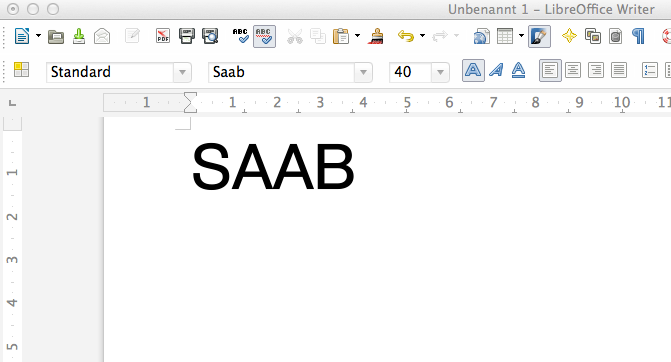Activate the Clone Formatting paintbrush
Image resolution: width=671 pixels, height=362 pixels.
point(375,36)
